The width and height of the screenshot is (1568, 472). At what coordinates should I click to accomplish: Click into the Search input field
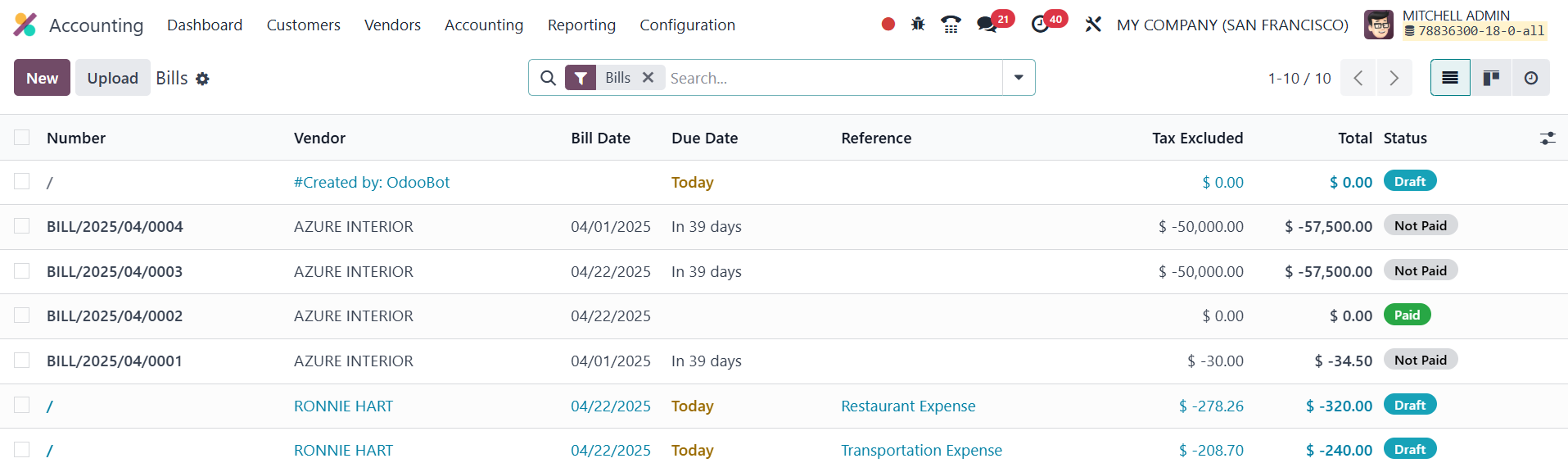click(x=831, y=78)
